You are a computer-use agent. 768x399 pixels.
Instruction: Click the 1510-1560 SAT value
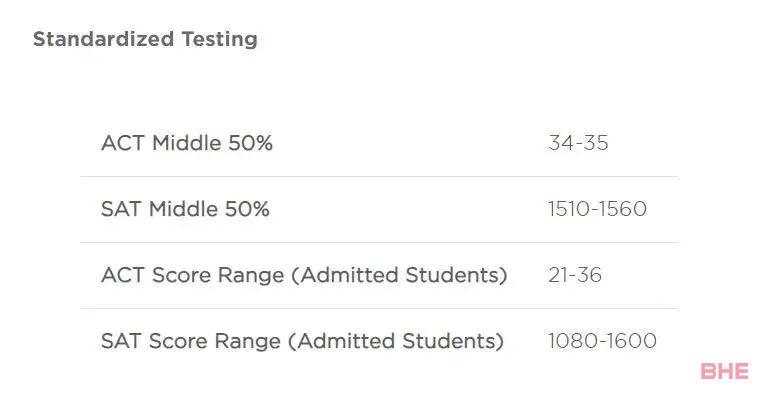(x=597, y=209)
